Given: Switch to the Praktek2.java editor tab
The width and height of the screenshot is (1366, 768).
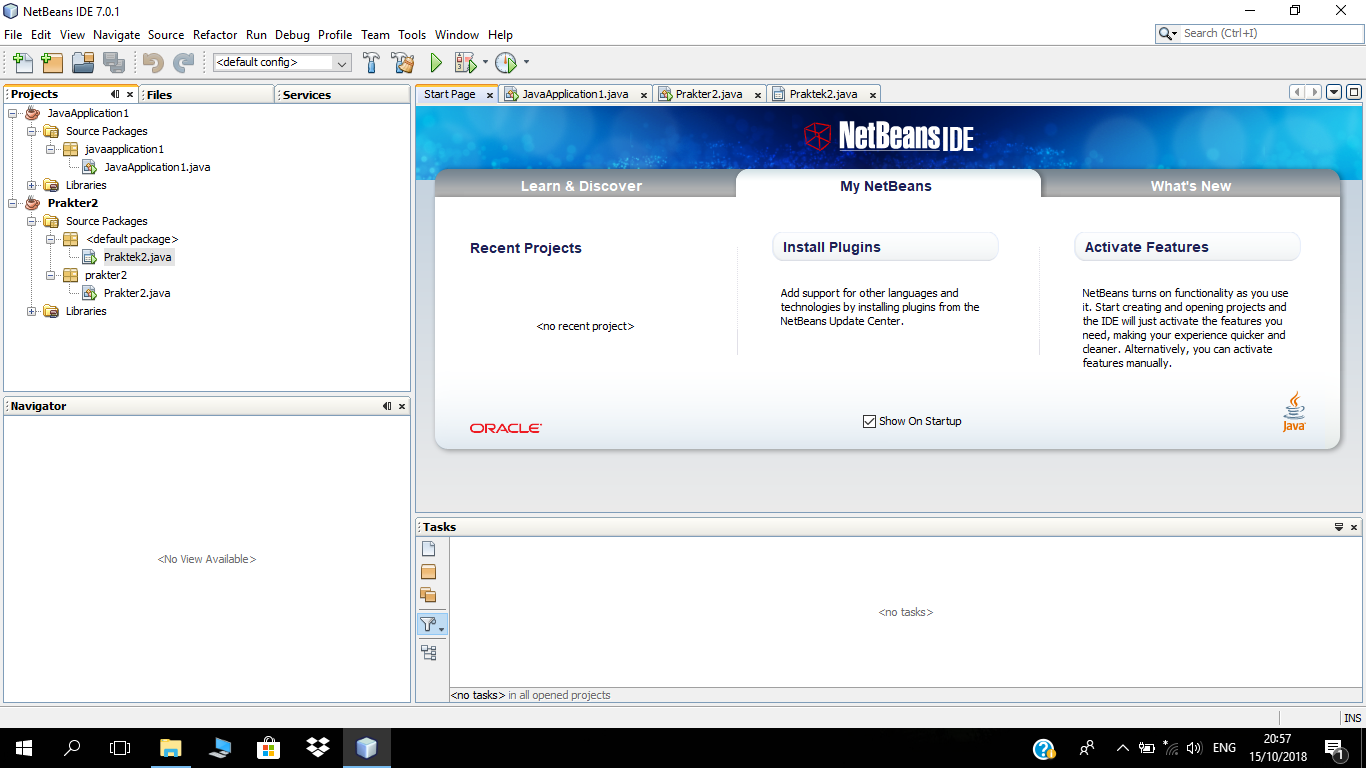Looking at the screenshot, I should pyautogui.click(x=823, y=94).
